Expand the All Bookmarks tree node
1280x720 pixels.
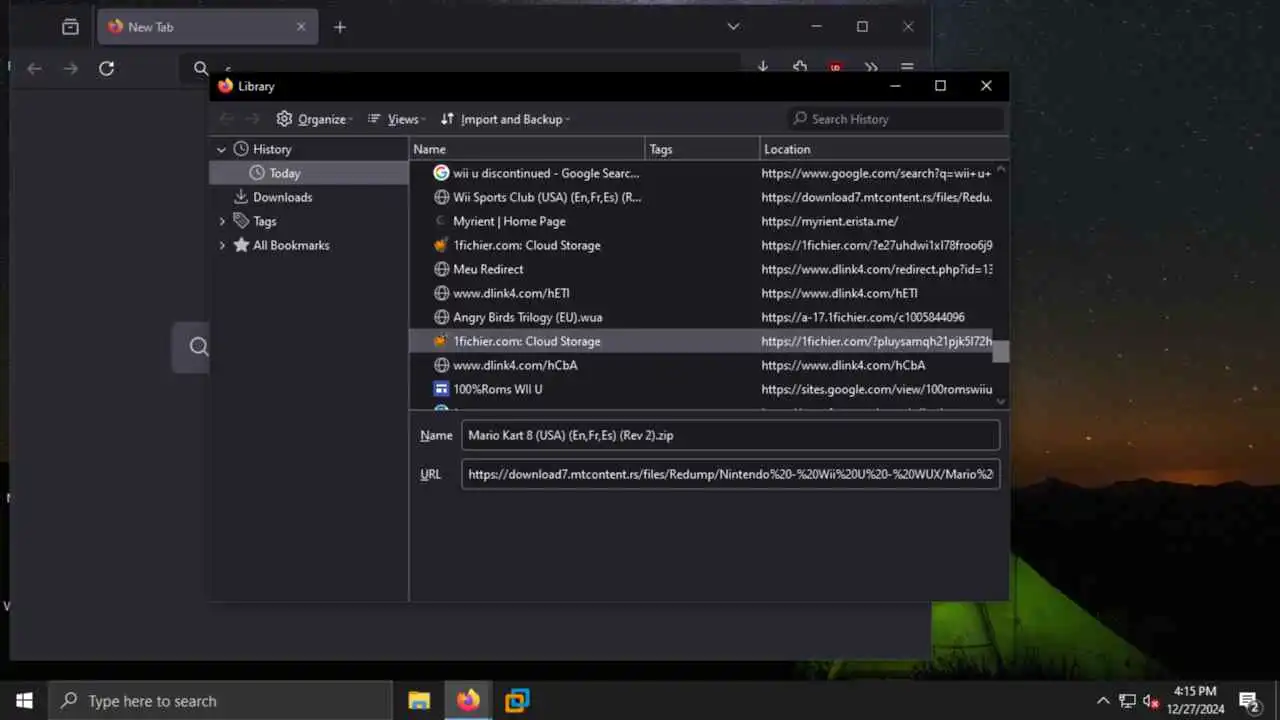(221, 245)
